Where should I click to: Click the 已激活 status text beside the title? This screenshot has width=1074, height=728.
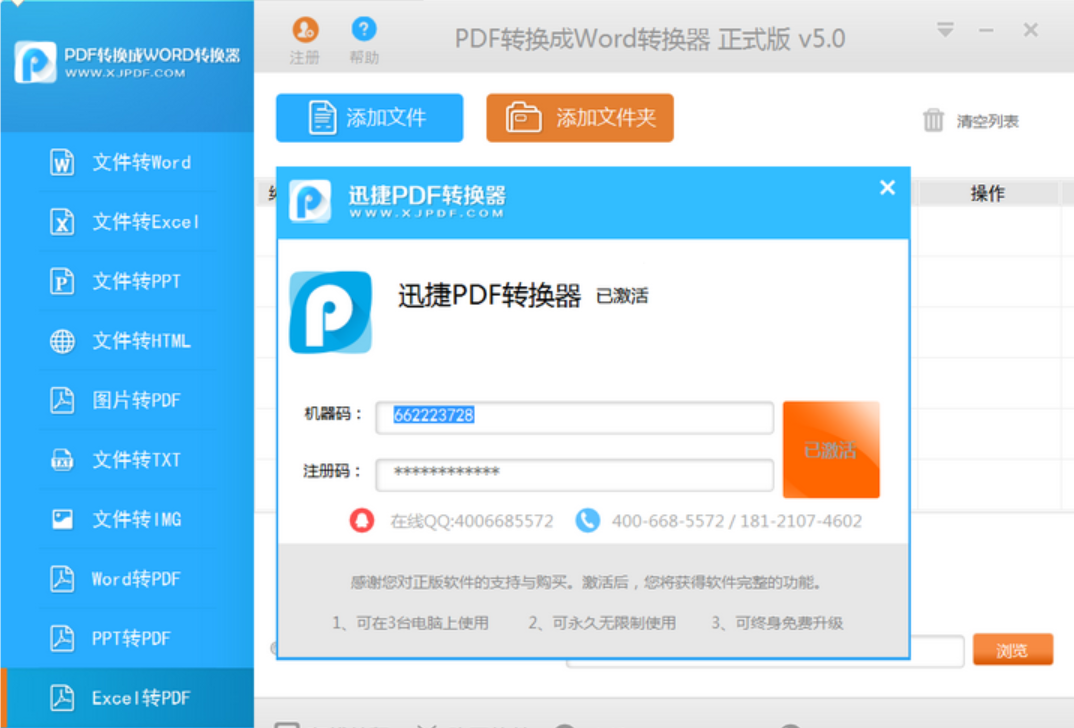622,297
